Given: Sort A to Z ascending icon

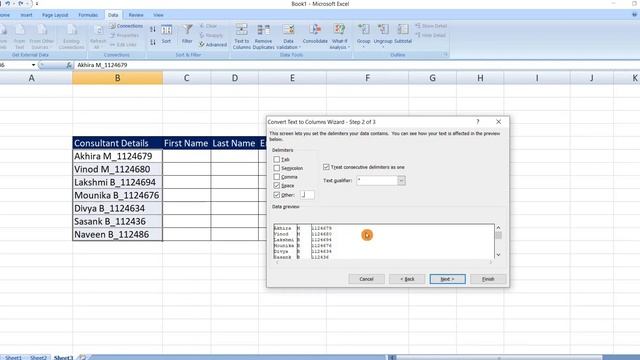Looking at the screenshot, I should click(153, 29).
